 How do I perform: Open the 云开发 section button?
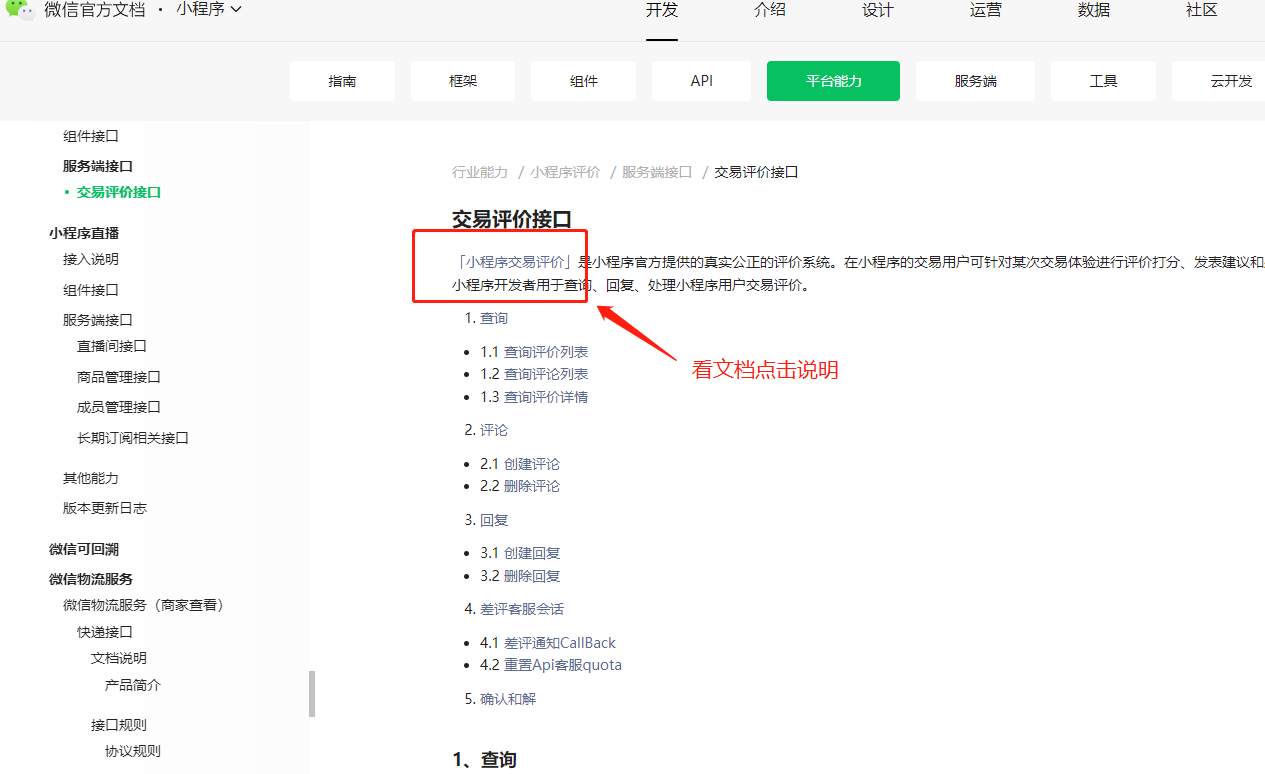pyautogui.click(x=1218, y=81)
